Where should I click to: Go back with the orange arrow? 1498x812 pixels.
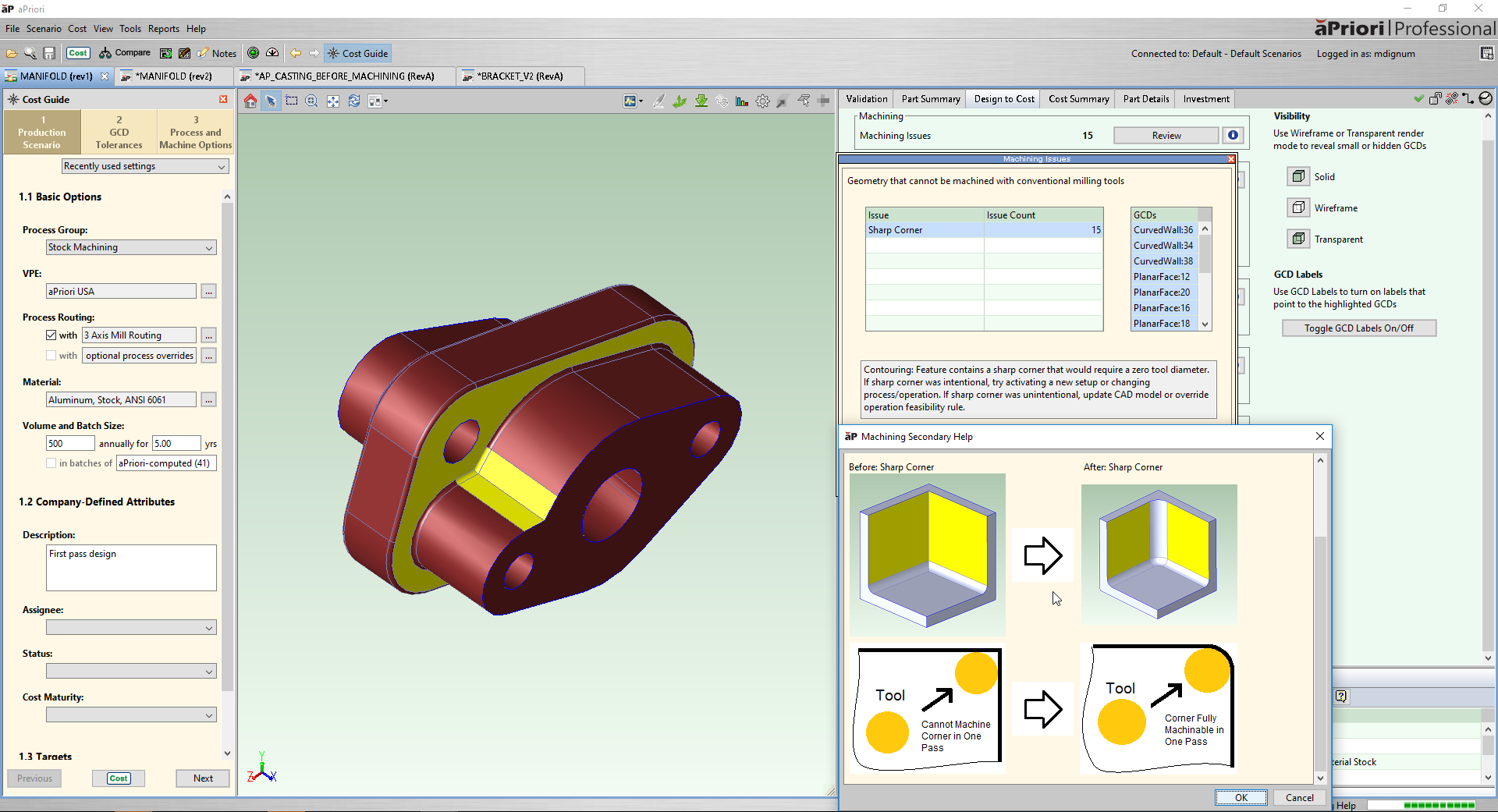(x=296, y=53)
